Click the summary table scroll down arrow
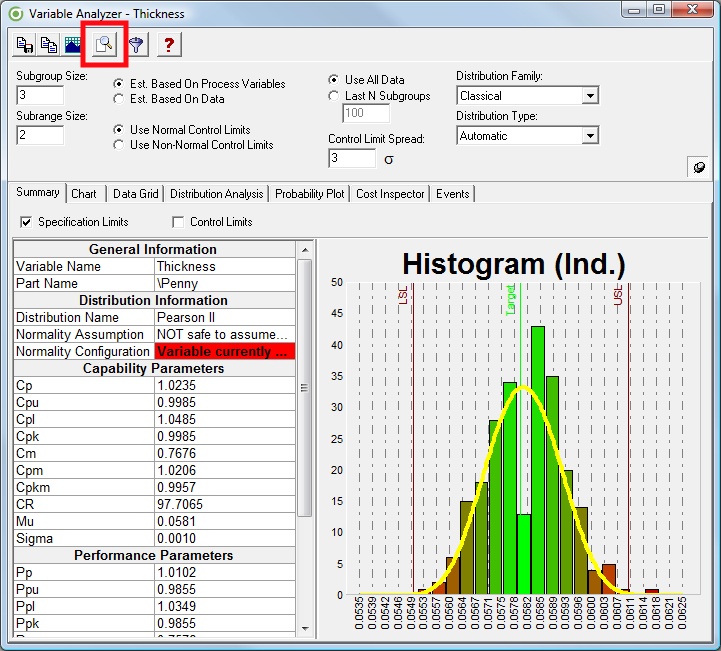This screenshot has width=721, height=651. pyautogui.click(x=305, y=628)
